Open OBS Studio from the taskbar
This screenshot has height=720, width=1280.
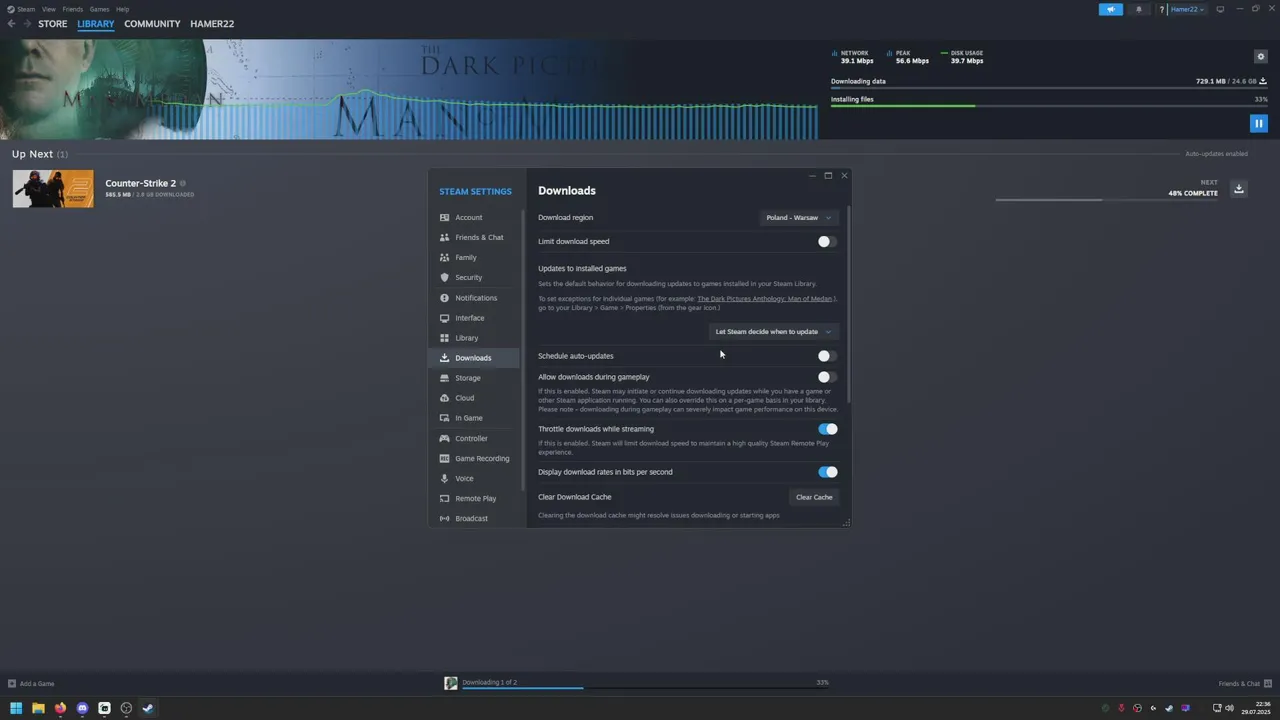pyautogui.click(x=126, y=708)
